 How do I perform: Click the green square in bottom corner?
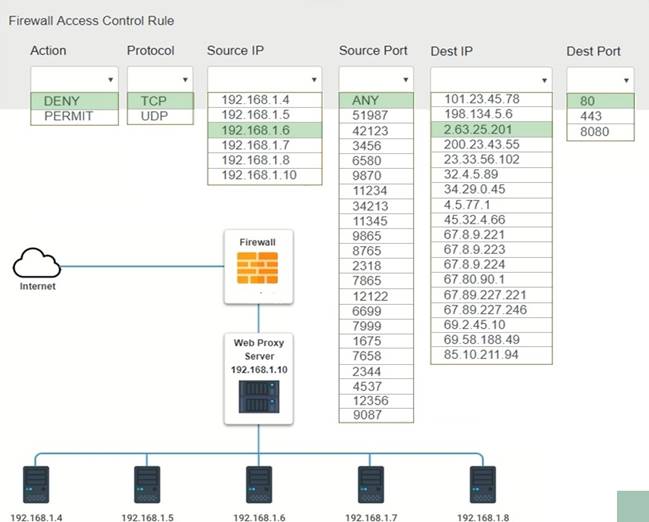(x=632, y=506)
